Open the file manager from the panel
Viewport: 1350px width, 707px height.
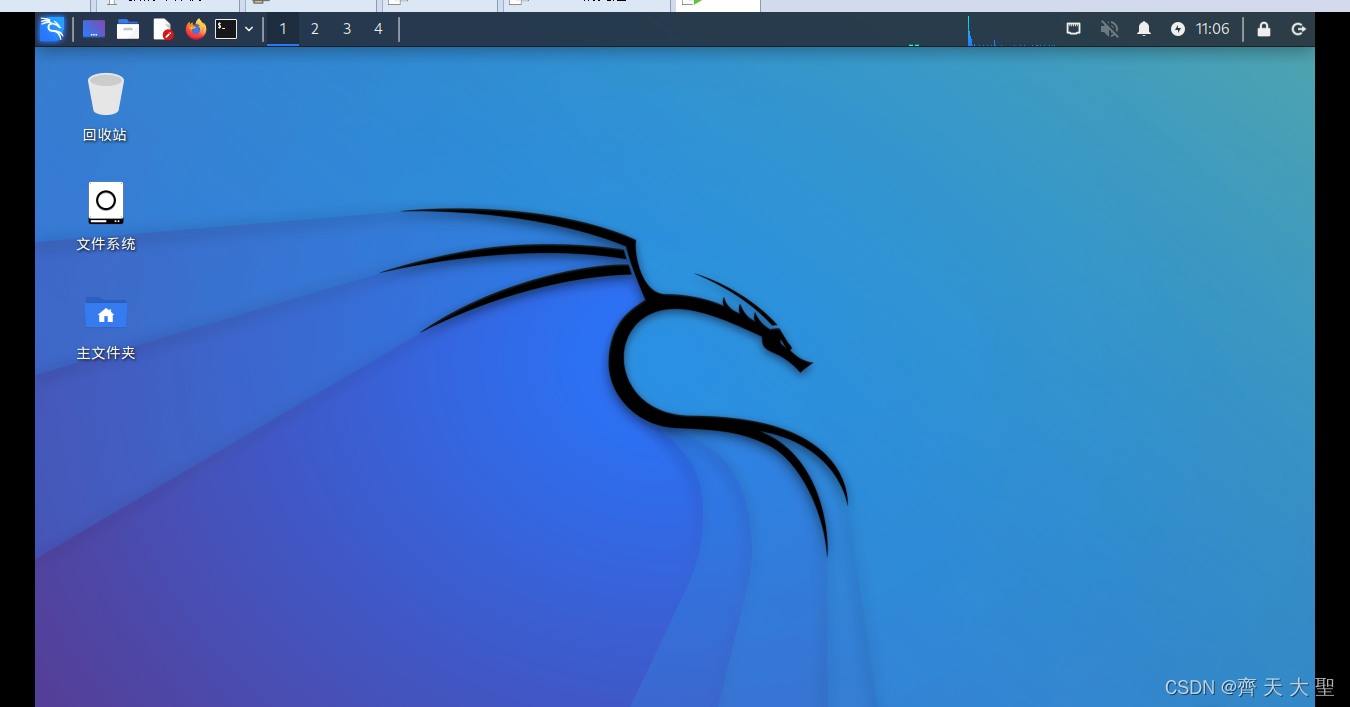(x=128, y=29)
